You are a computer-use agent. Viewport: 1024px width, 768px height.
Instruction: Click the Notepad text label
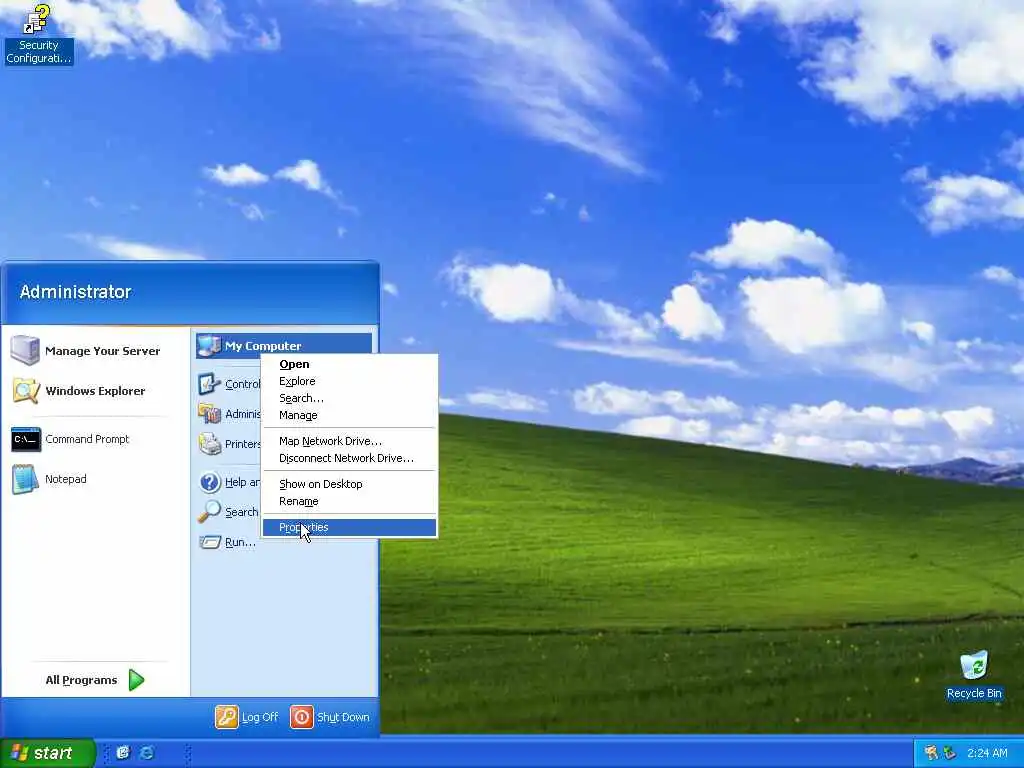pos(65,479)
